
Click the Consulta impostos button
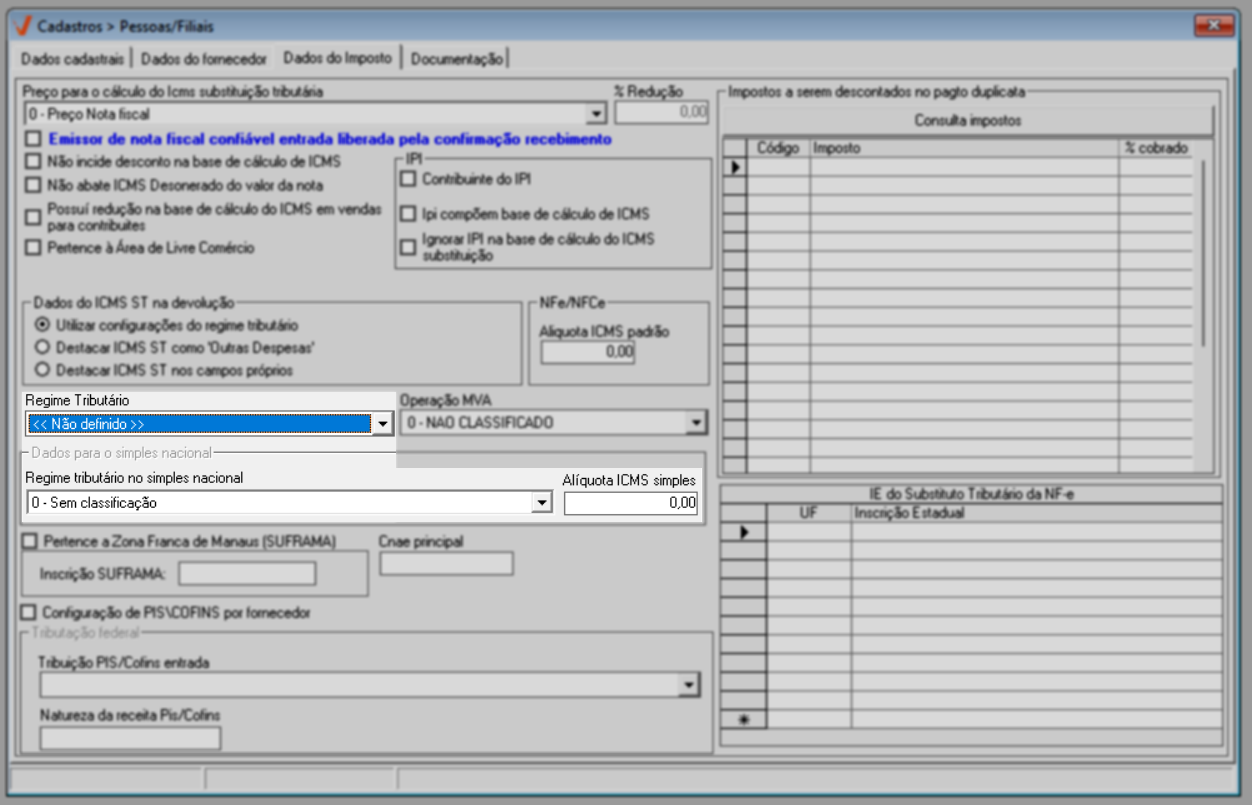(x=967, y=121)
